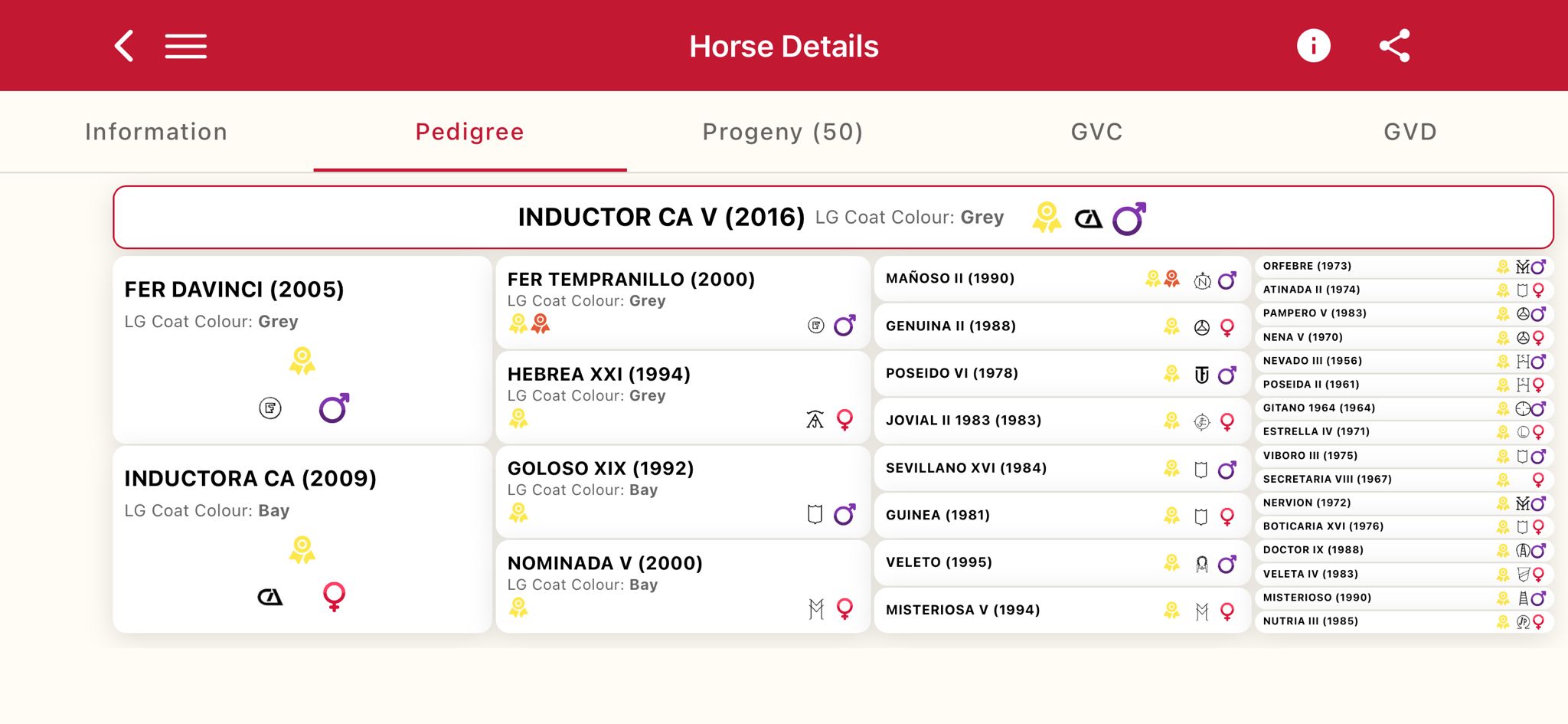The height and width of the screenshot is (724, 1568).
Task: Open the Progeny (50) tab
Action: (x=782, y=132)
